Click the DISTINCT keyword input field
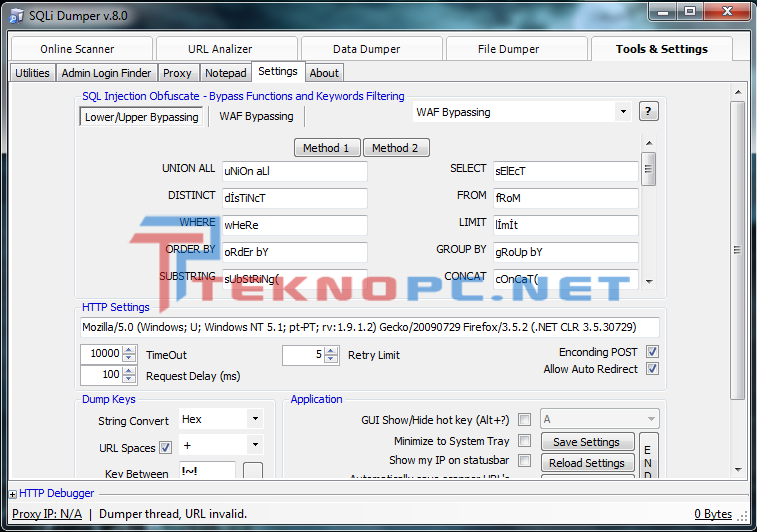 (x=294, y=198)
